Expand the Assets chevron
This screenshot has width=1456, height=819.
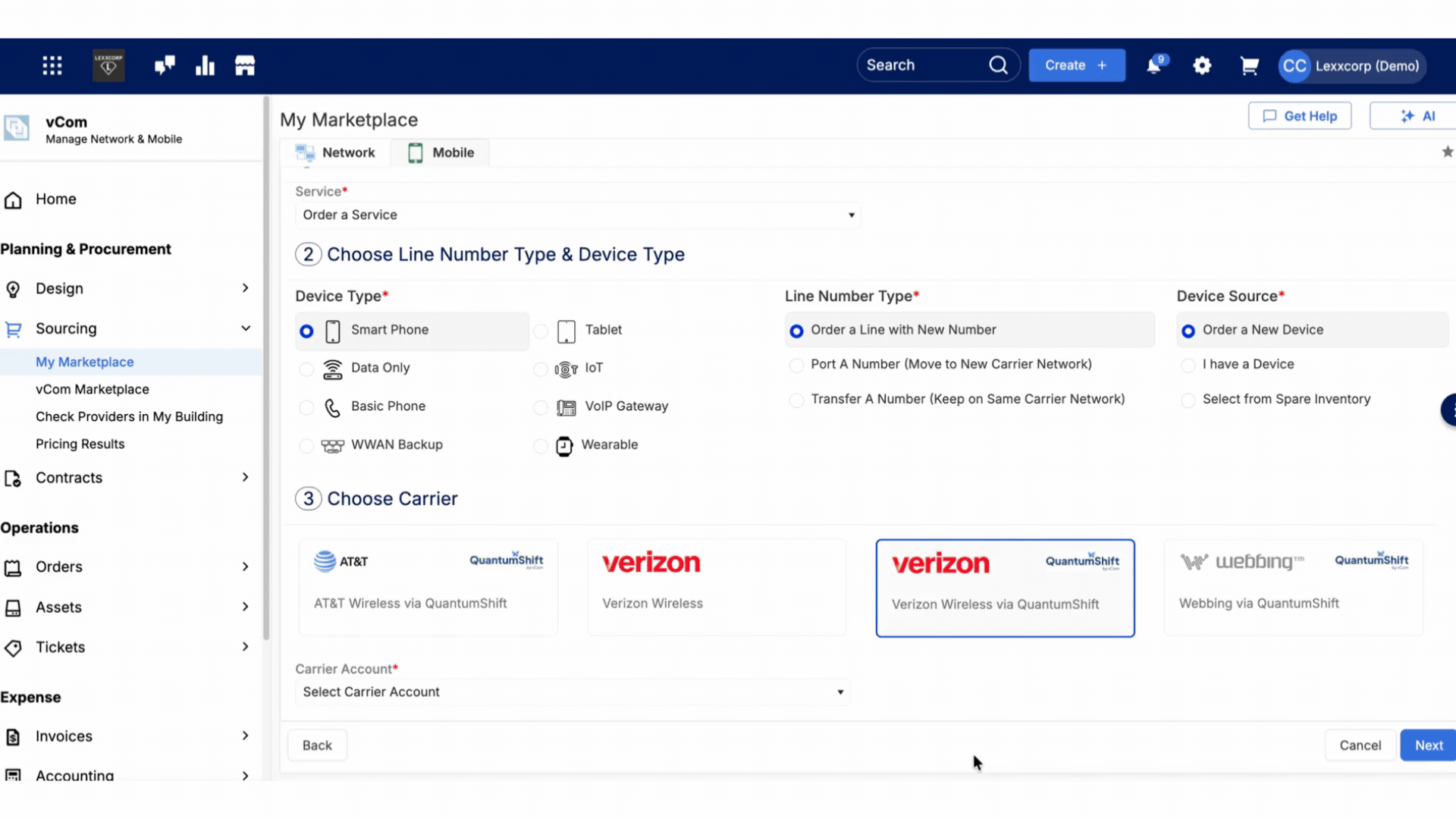coord(245,607)
